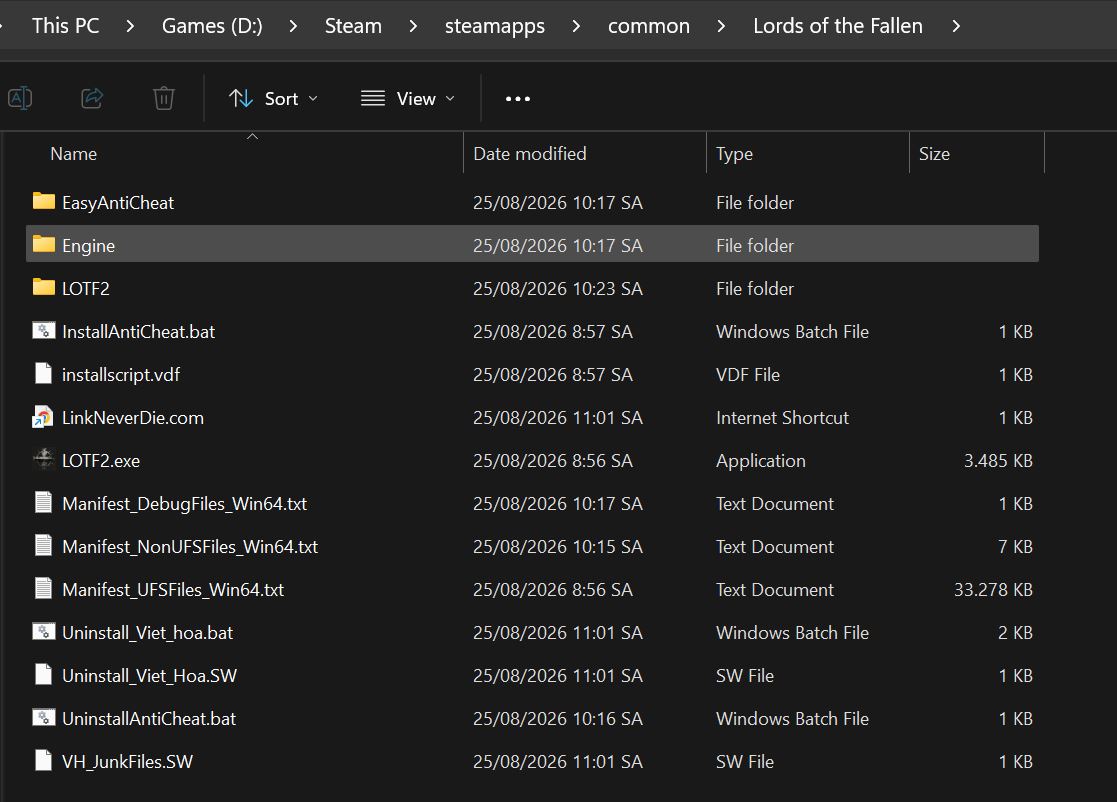Viewport: 1117px width, 802px height.
Task: Click the VH_JunkFiles.SW file name
Action: point(128,761)
